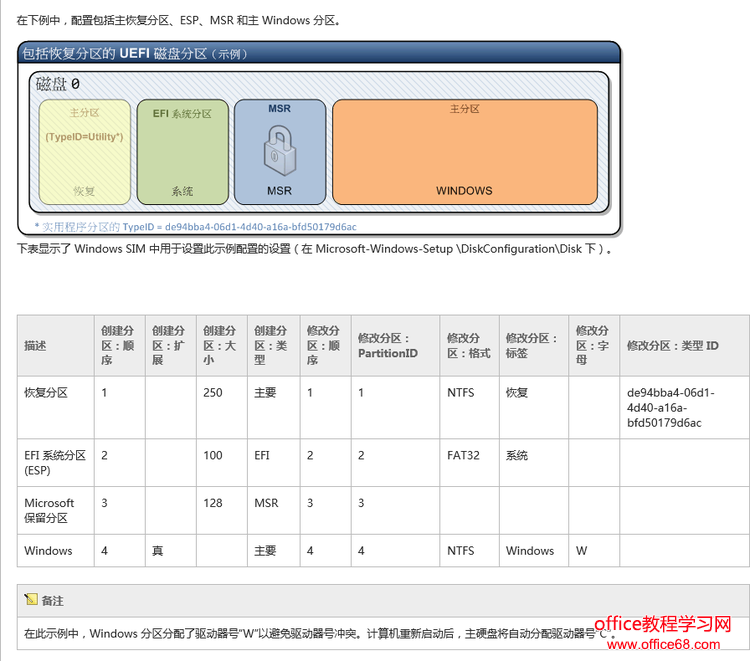Click the top MSR label in blue block
The image size is (750, 661).
tap(279, 109)
